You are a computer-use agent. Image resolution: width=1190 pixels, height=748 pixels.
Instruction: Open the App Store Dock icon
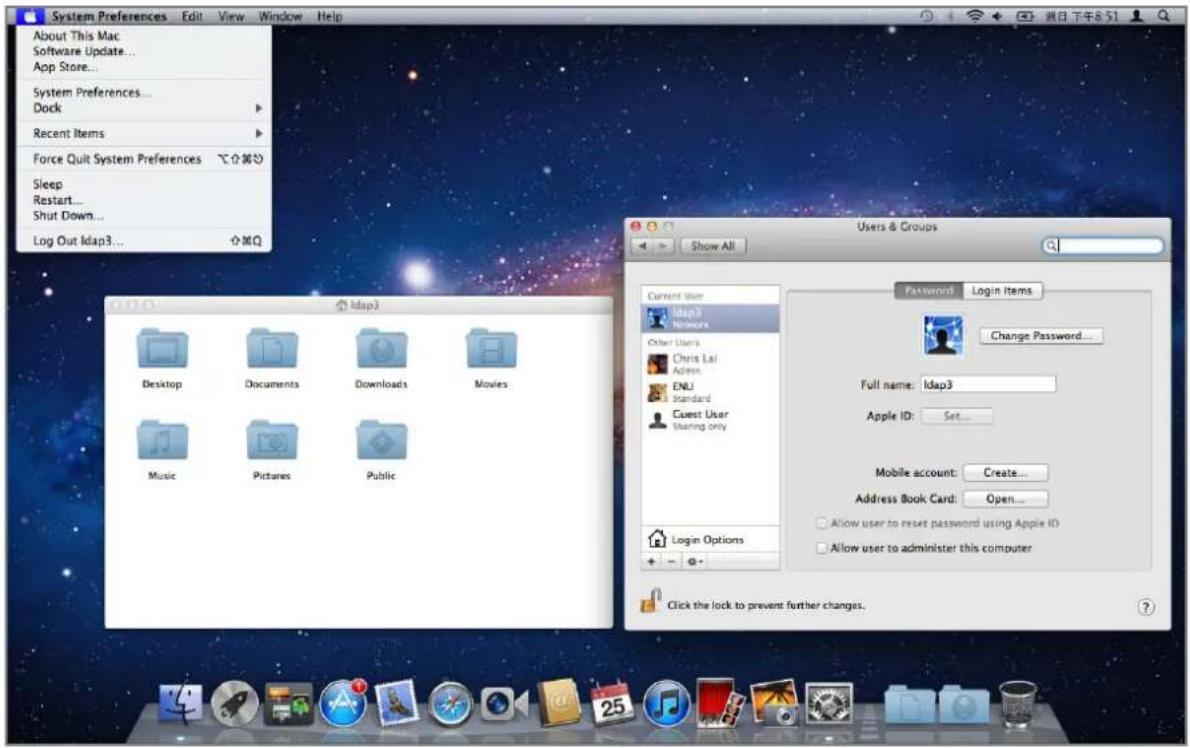(x=343, y=703)
